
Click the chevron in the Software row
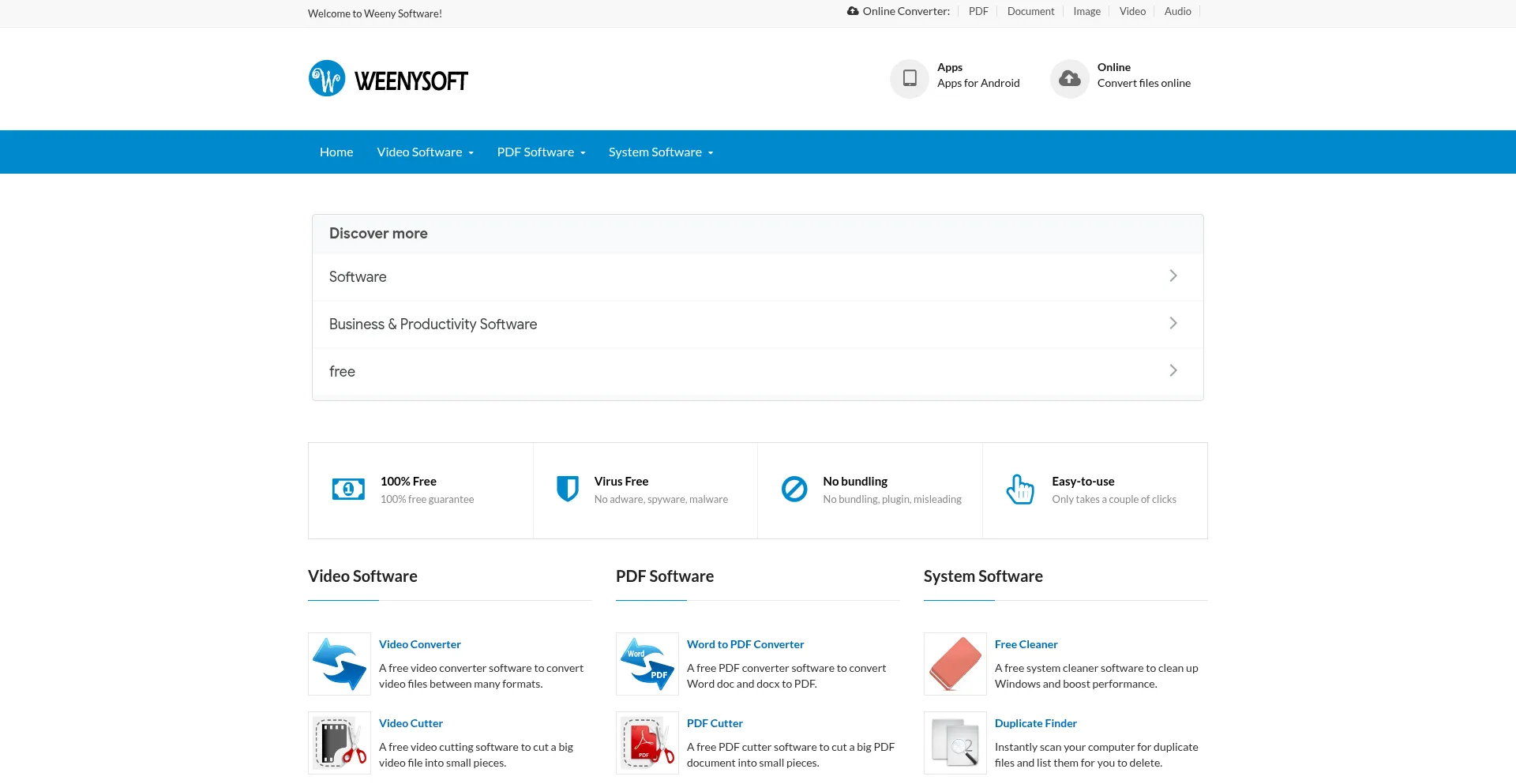(x=1173, y=276)
